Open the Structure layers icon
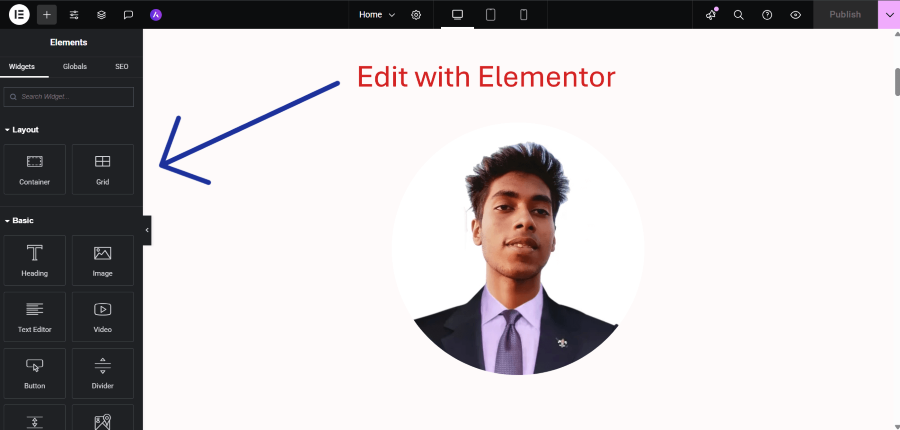The image size is (900, 430). click(102, 15)
